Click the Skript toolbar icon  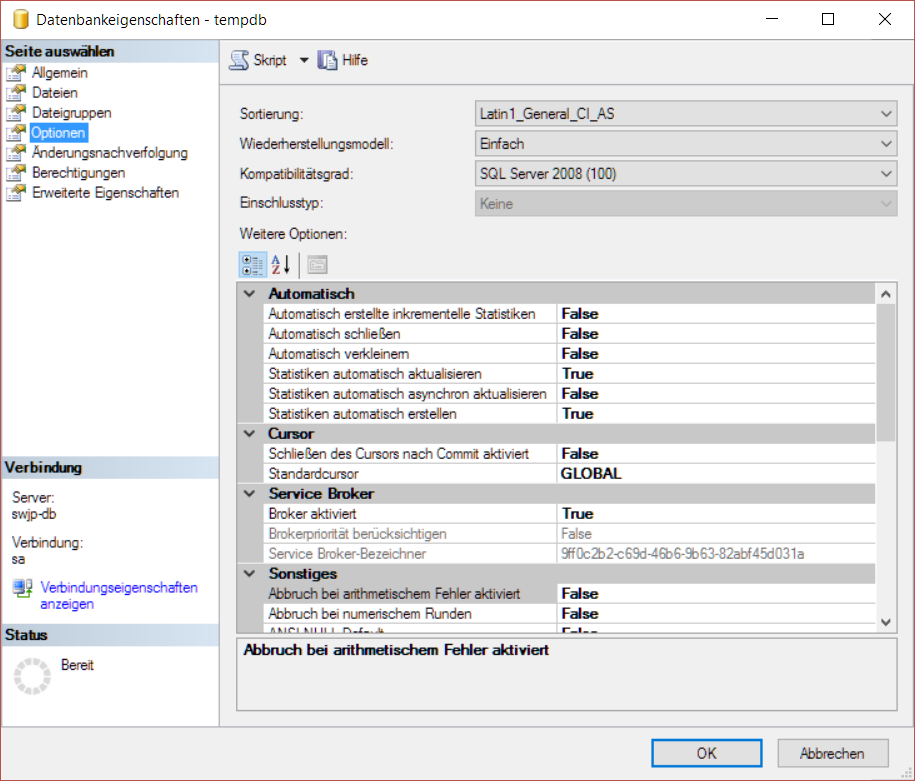pyautogui.click(x=239, y=61)
